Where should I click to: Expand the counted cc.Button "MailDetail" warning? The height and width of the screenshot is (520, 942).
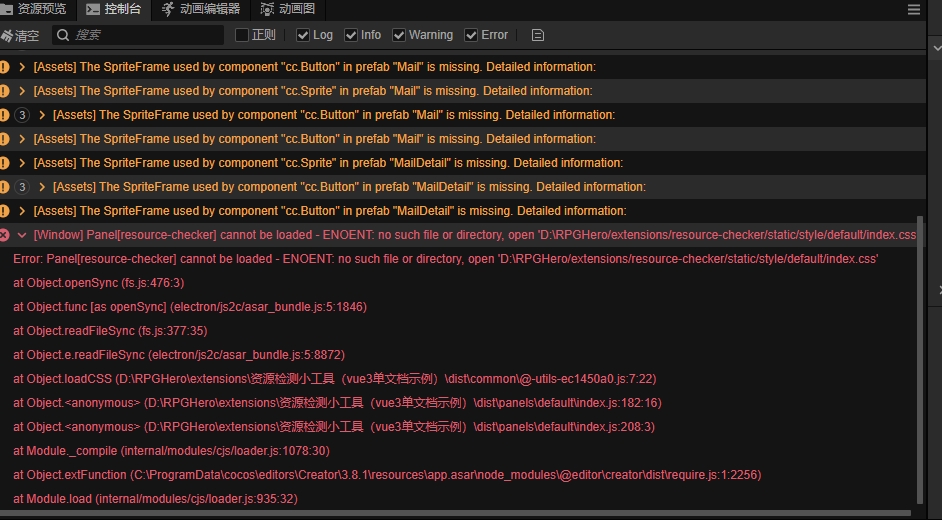pyautogui.click(x=42, y=187)
